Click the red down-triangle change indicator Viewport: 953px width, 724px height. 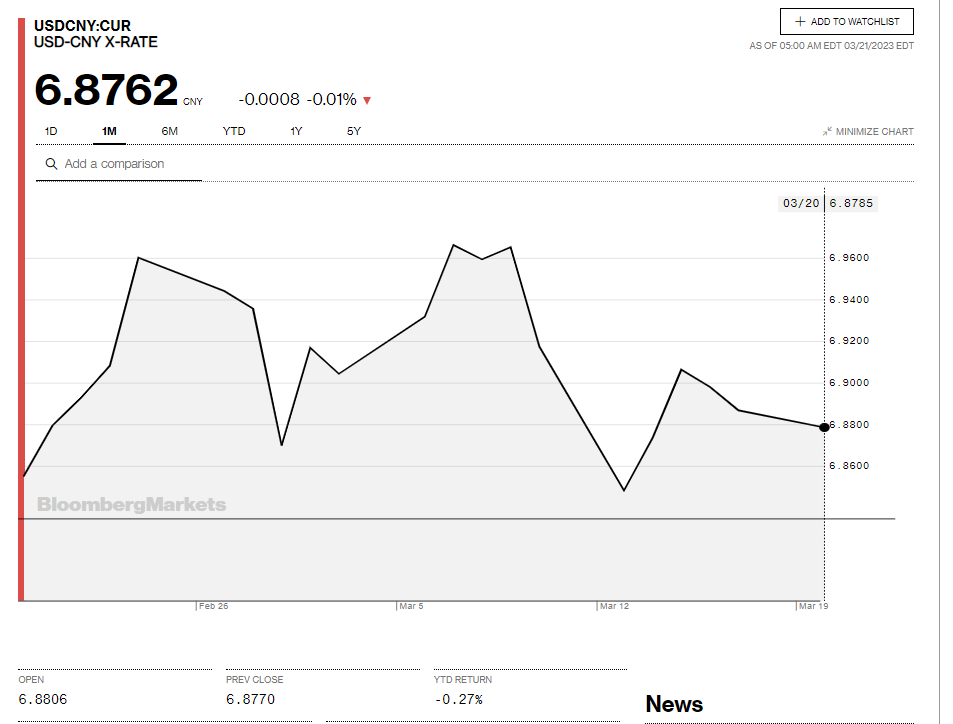click(367, 100)
